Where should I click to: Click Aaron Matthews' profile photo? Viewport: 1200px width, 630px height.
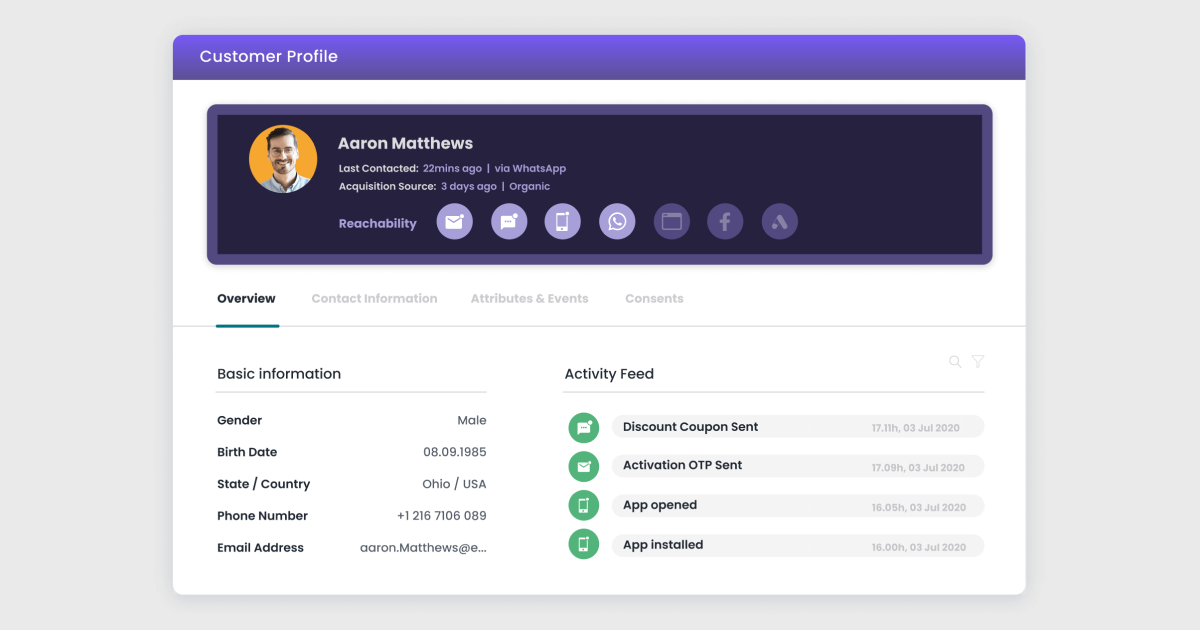[283, 158]
